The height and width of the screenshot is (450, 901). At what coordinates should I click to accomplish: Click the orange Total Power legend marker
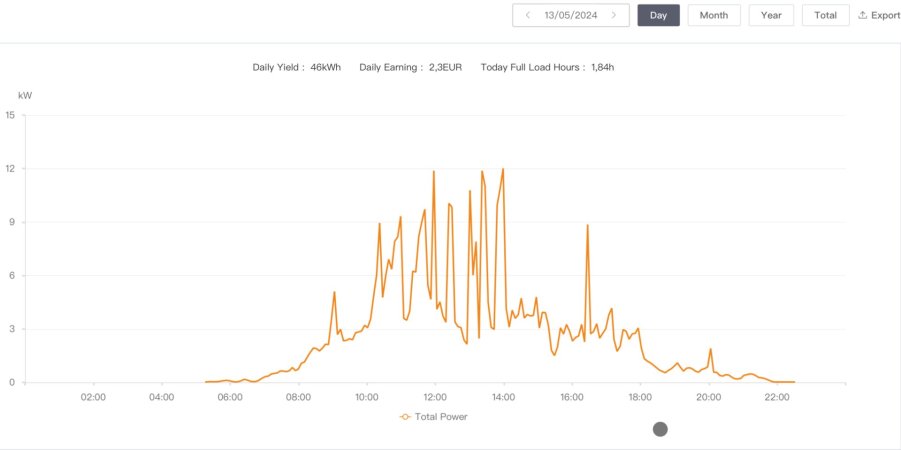pyautogui.click(x=405, y=416)
